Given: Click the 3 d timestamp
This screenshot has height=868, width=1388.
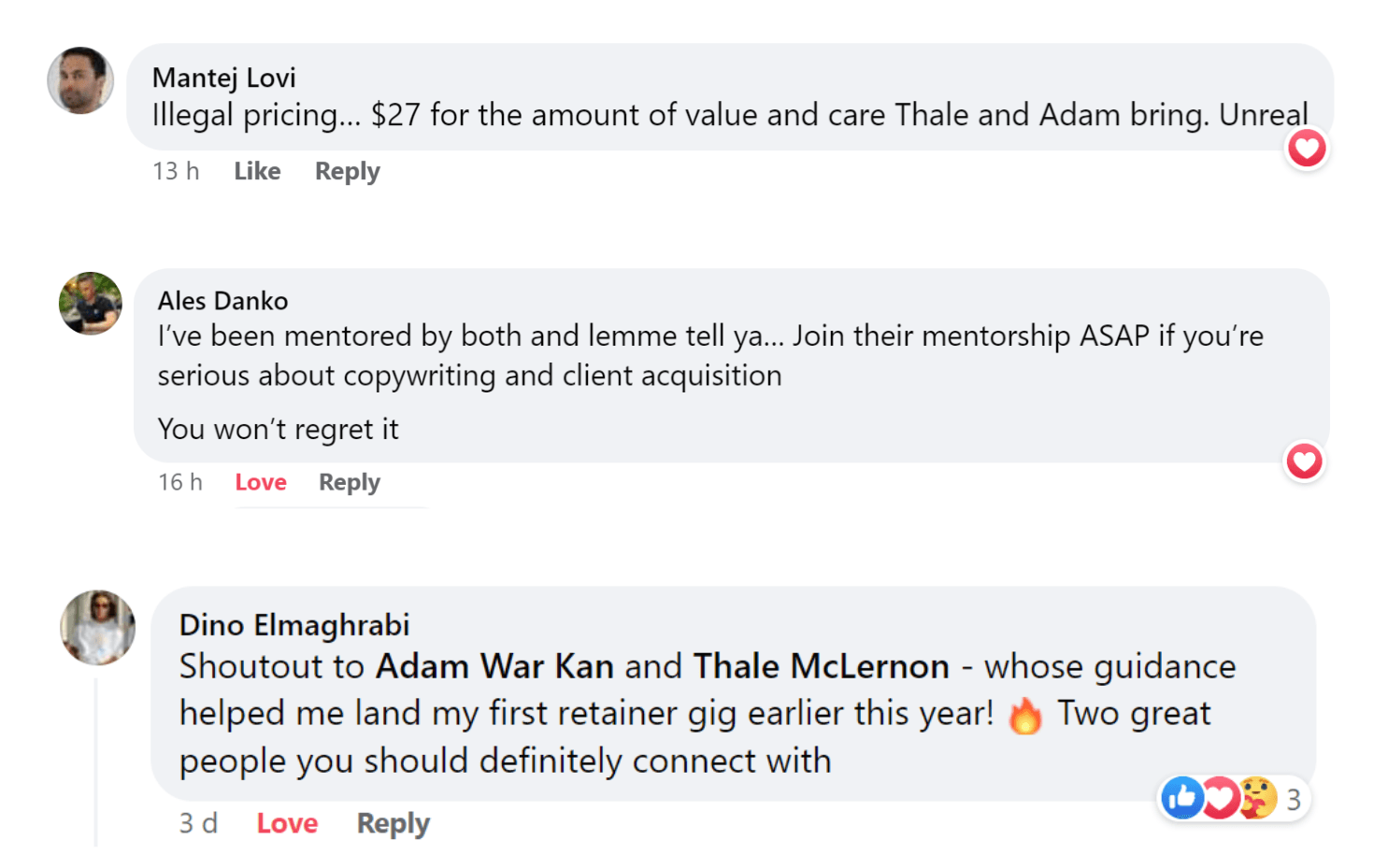Looking at the screenshot, I should tap(198, 823).
